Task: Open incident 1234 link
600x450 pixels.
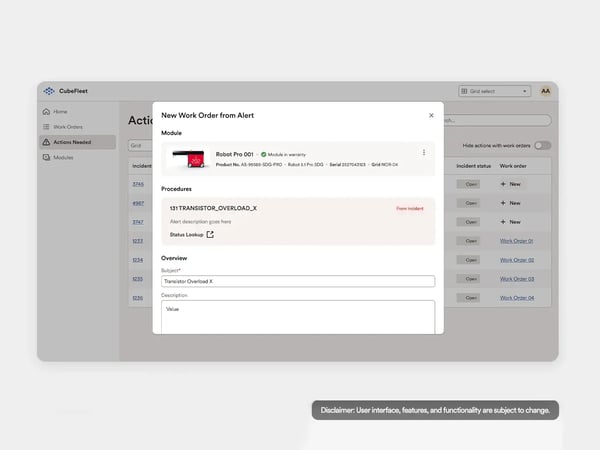Action: (137, 260)
